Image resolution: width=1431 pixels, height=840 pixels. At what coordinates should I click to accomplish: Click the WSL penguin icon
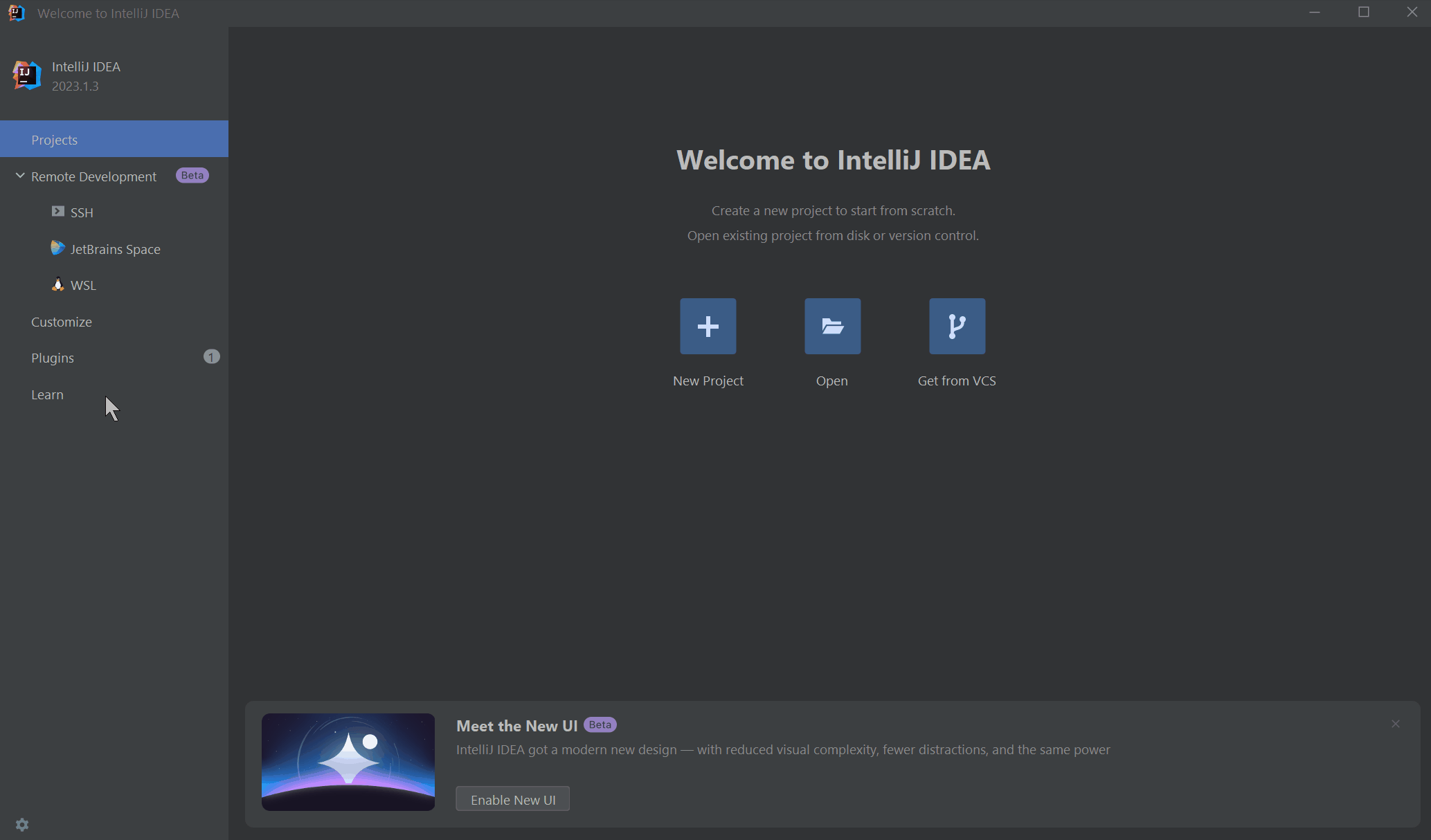click(x=58, y=284)
